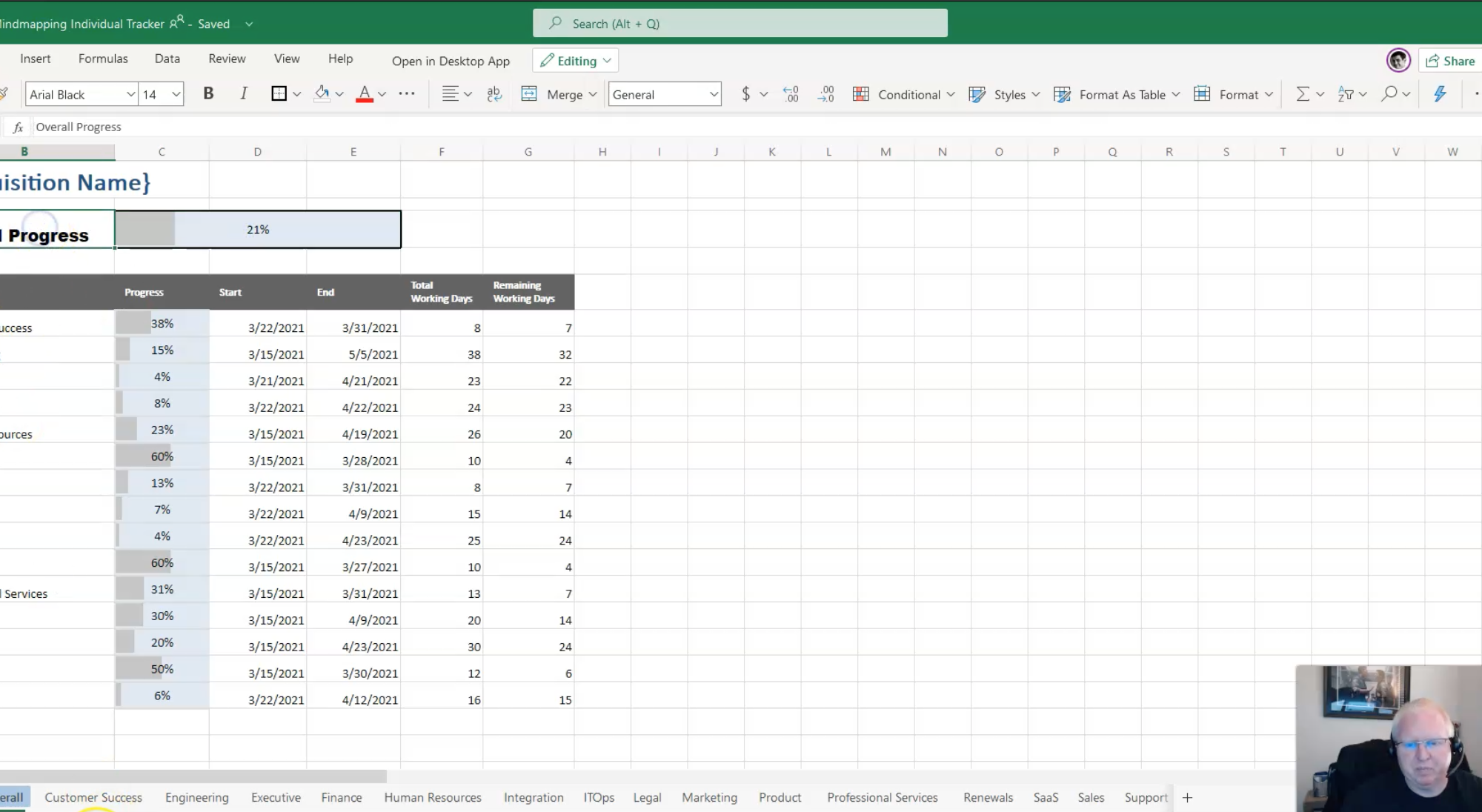Switch to Integration sheet
The image size is (1482, 812).
[x=534, y=797]
